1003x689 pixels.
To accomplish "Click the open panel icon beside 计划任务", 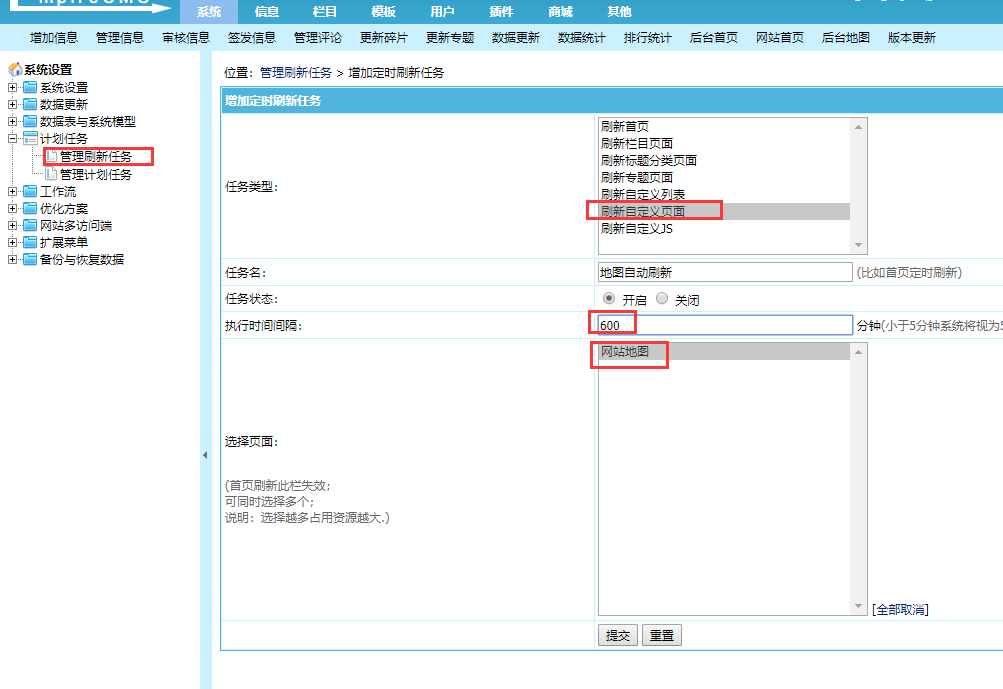I will [x=30, y=139].
